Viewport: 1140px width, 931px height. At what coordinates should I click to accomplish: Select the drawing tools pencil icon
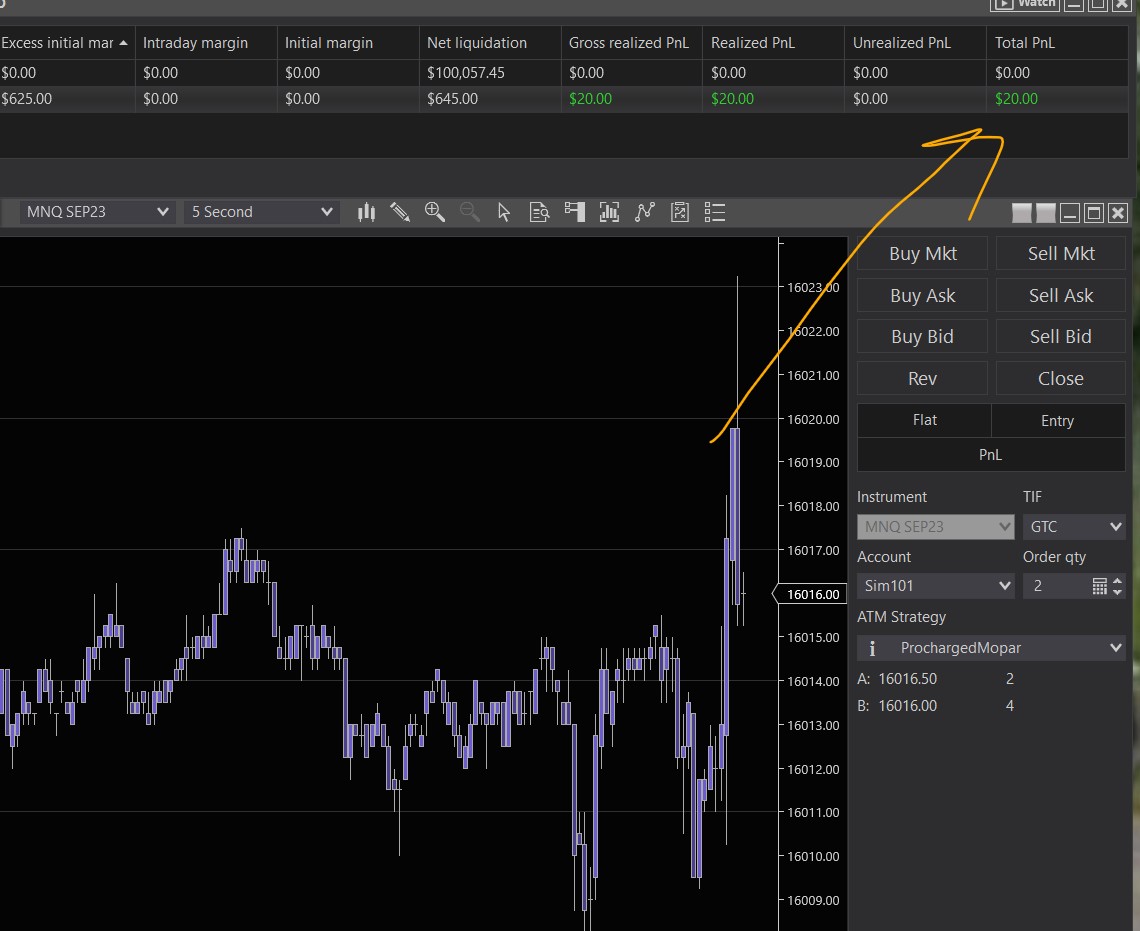point(400,212)
